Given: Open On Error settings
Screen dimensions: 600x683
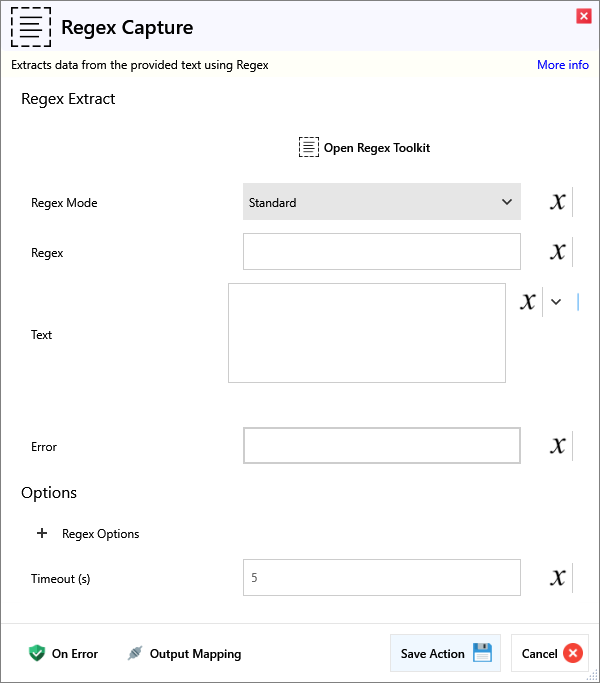Looking at the screenshot, I should click(63, 654).
